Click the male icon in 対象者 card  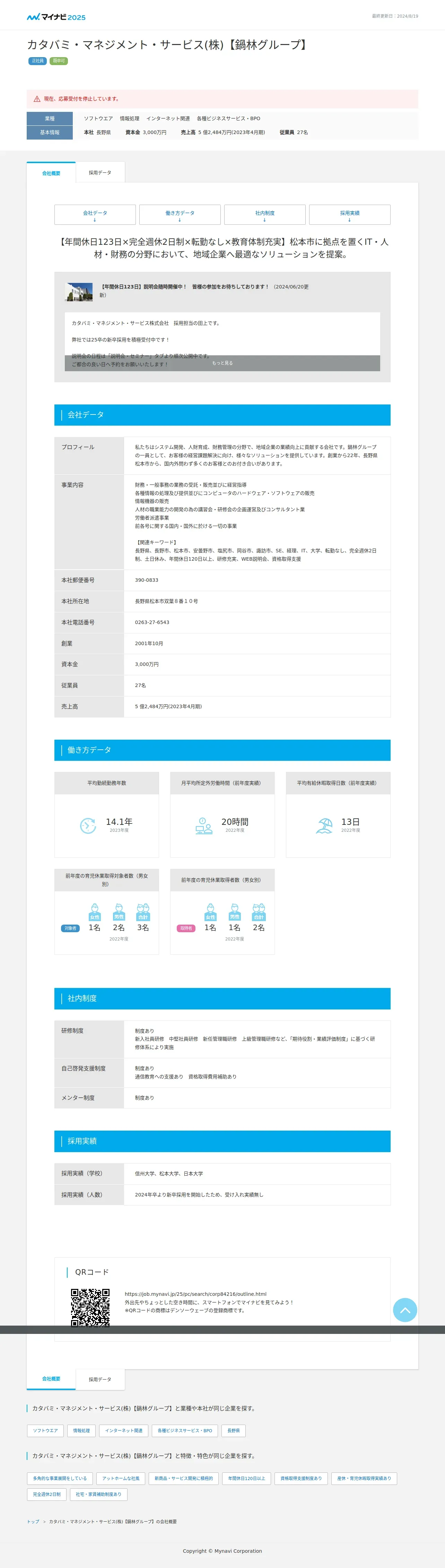[x=119, y=912]
